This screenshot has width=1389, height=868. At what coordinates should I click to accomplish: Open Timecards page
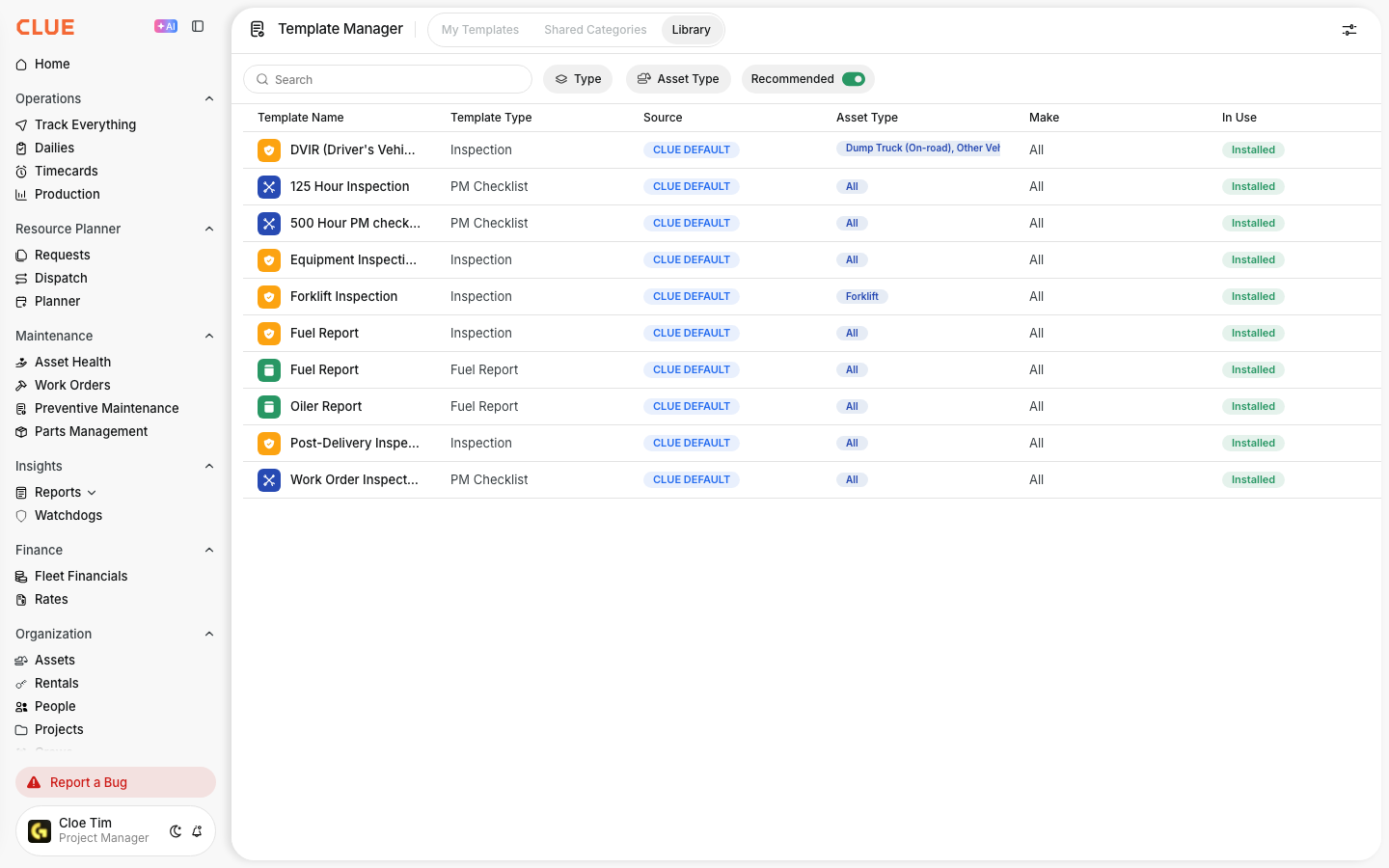tap(66, 171)
